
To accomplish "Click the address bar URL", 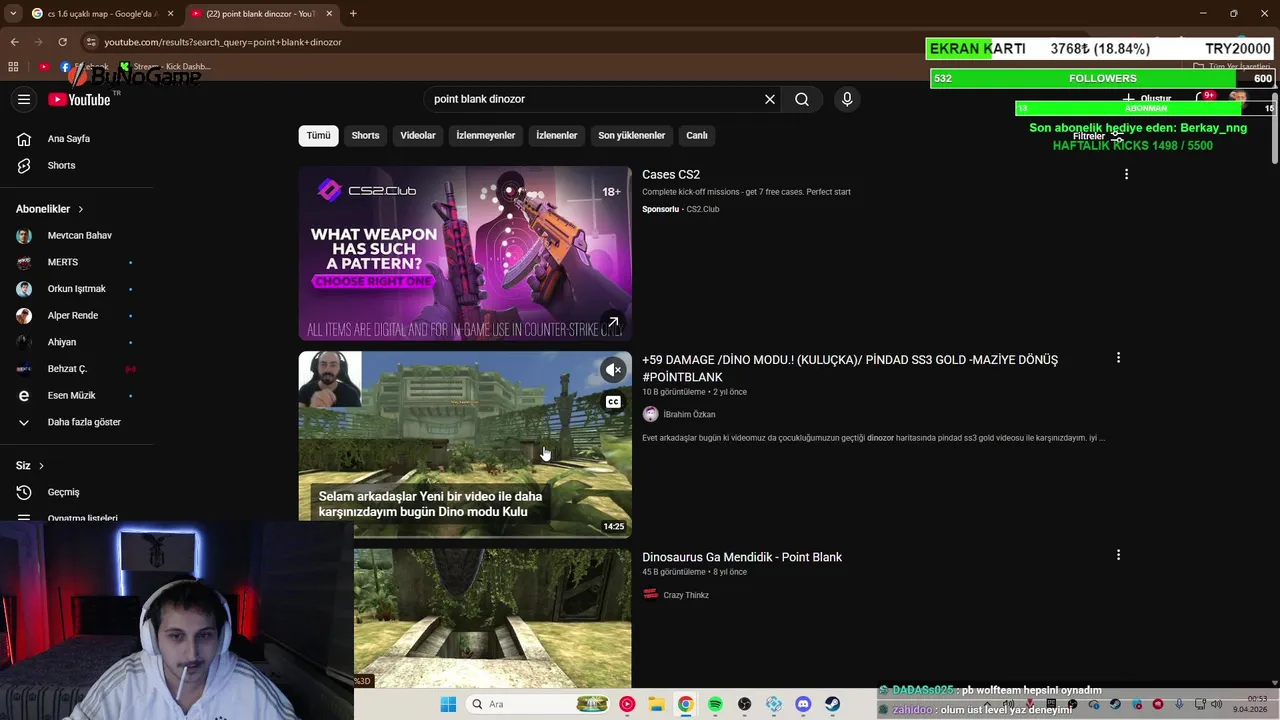I will pyautogui.click(x=223, y=42).
